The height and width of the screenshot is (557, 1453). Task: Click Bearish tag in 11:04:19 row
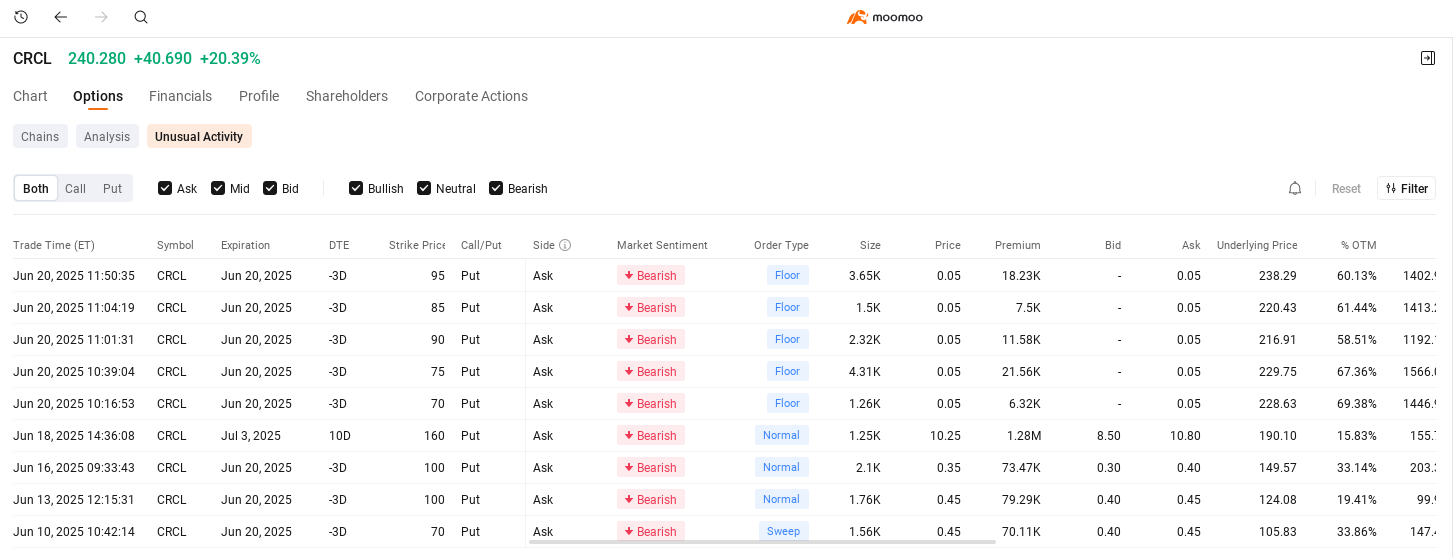click(x=651, y=307)
